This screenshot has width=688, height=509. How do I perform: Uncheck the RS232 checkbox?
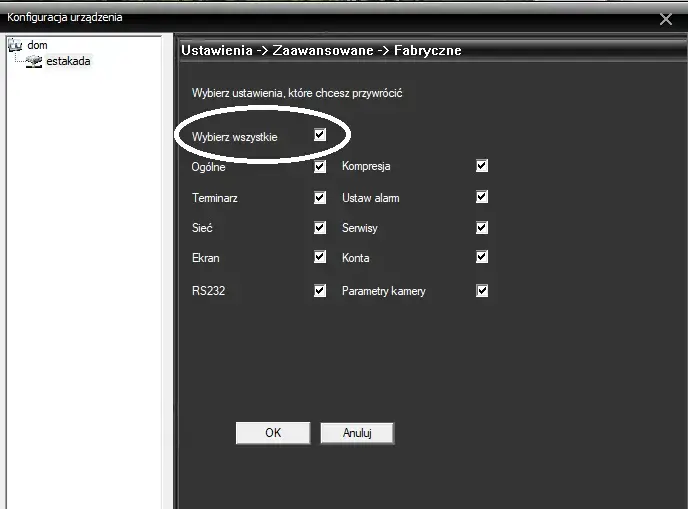point(320,290)
